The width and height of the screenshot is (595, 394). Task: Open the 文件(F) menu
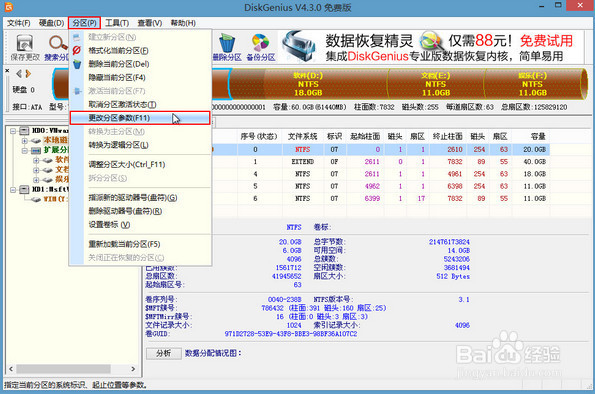point(19,23)
